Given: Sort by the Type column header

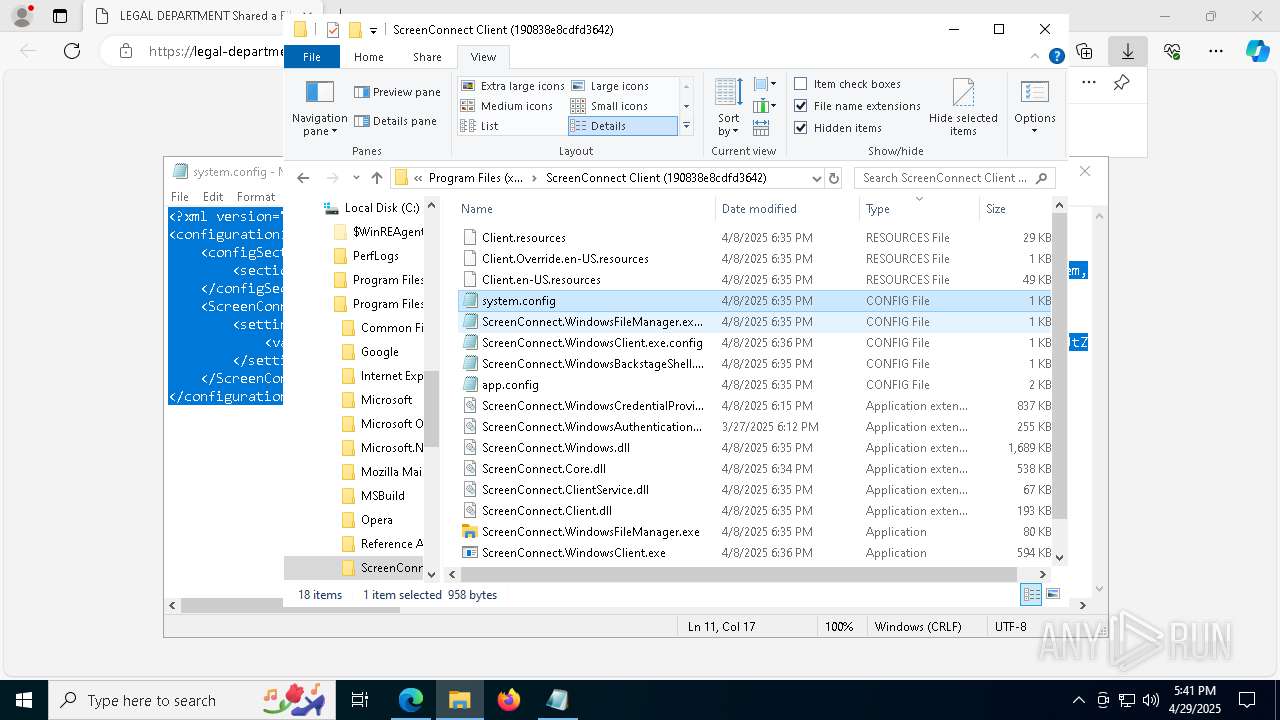Looking at the screenshot, I should click(919, 209).
